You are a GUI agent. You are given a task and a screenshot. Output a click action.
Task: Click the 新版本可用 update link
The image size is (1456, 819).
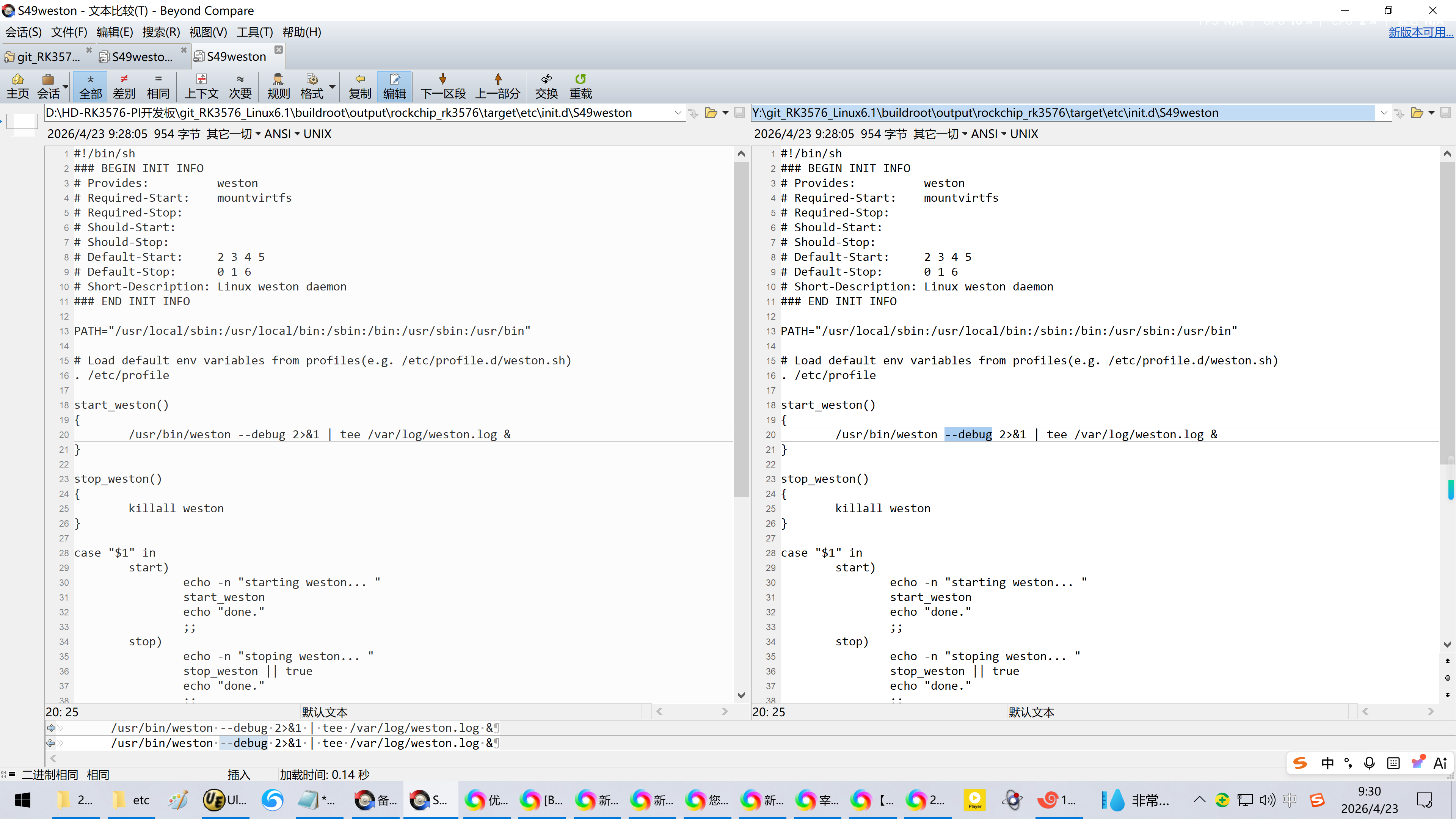[x=1420, y=33]
